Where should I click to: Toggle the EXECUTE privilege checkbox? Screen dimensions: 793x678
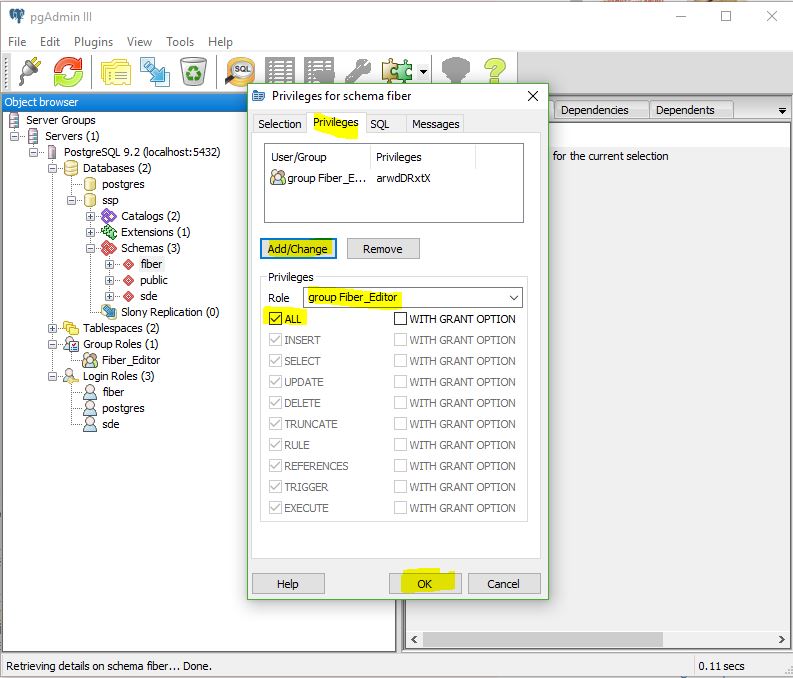[275, 508]
